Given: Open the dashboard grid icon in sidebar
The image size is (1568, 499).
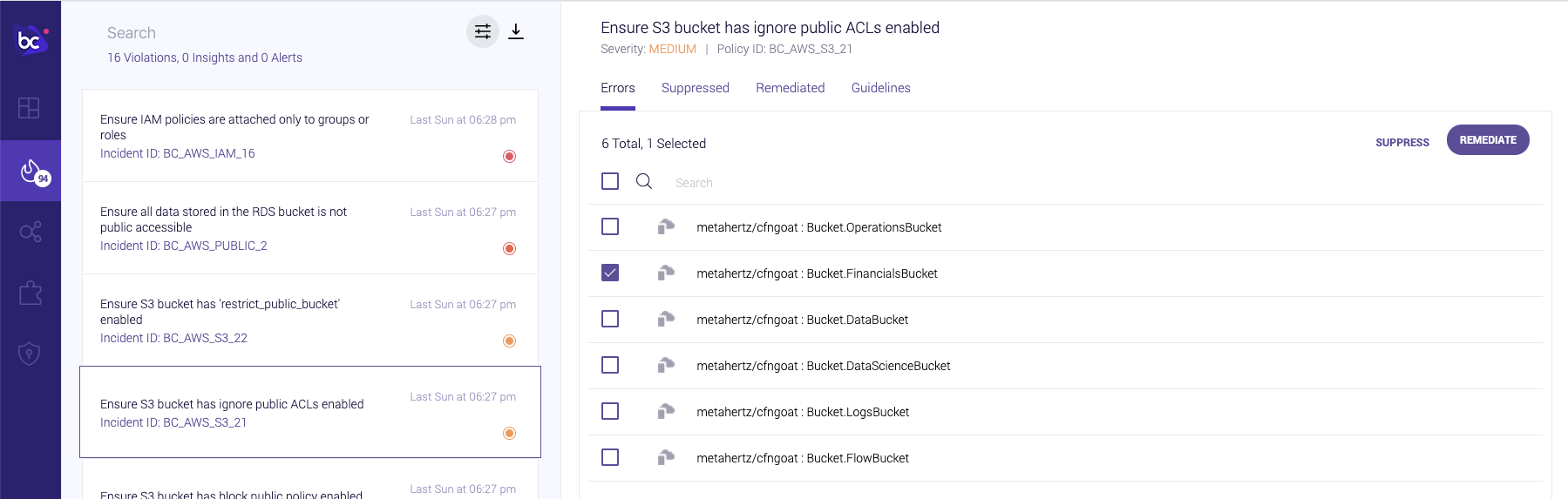Looking at the screenshot, I should point(29,108).
